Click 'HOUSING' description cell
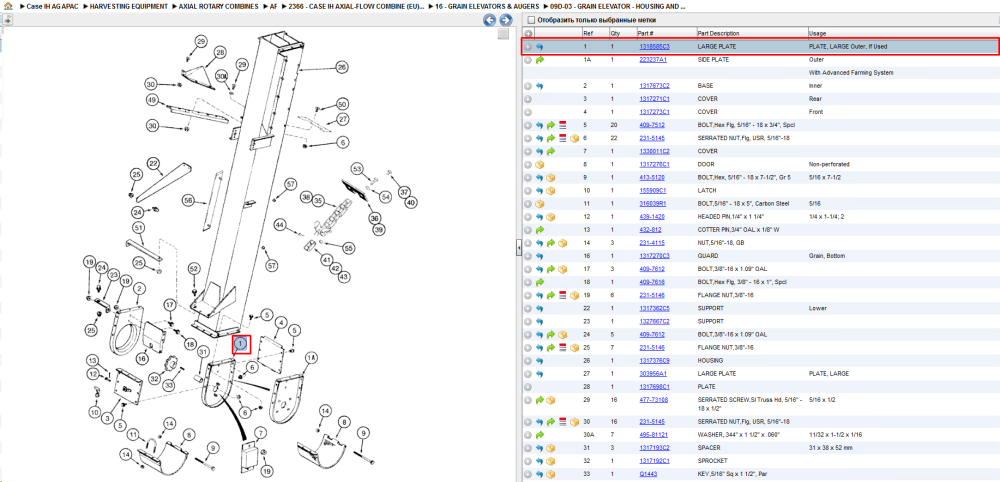 point(710,360)
